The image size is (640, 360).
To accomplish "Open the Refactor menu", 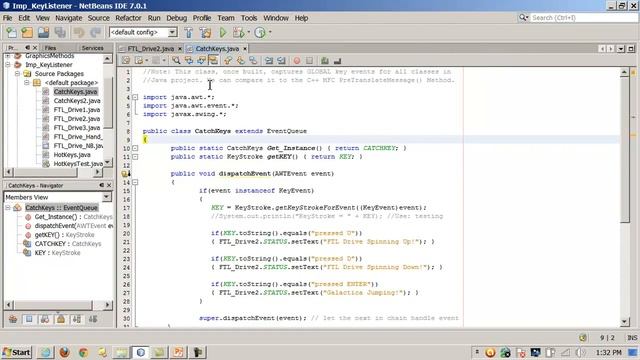I will point(128,18).
